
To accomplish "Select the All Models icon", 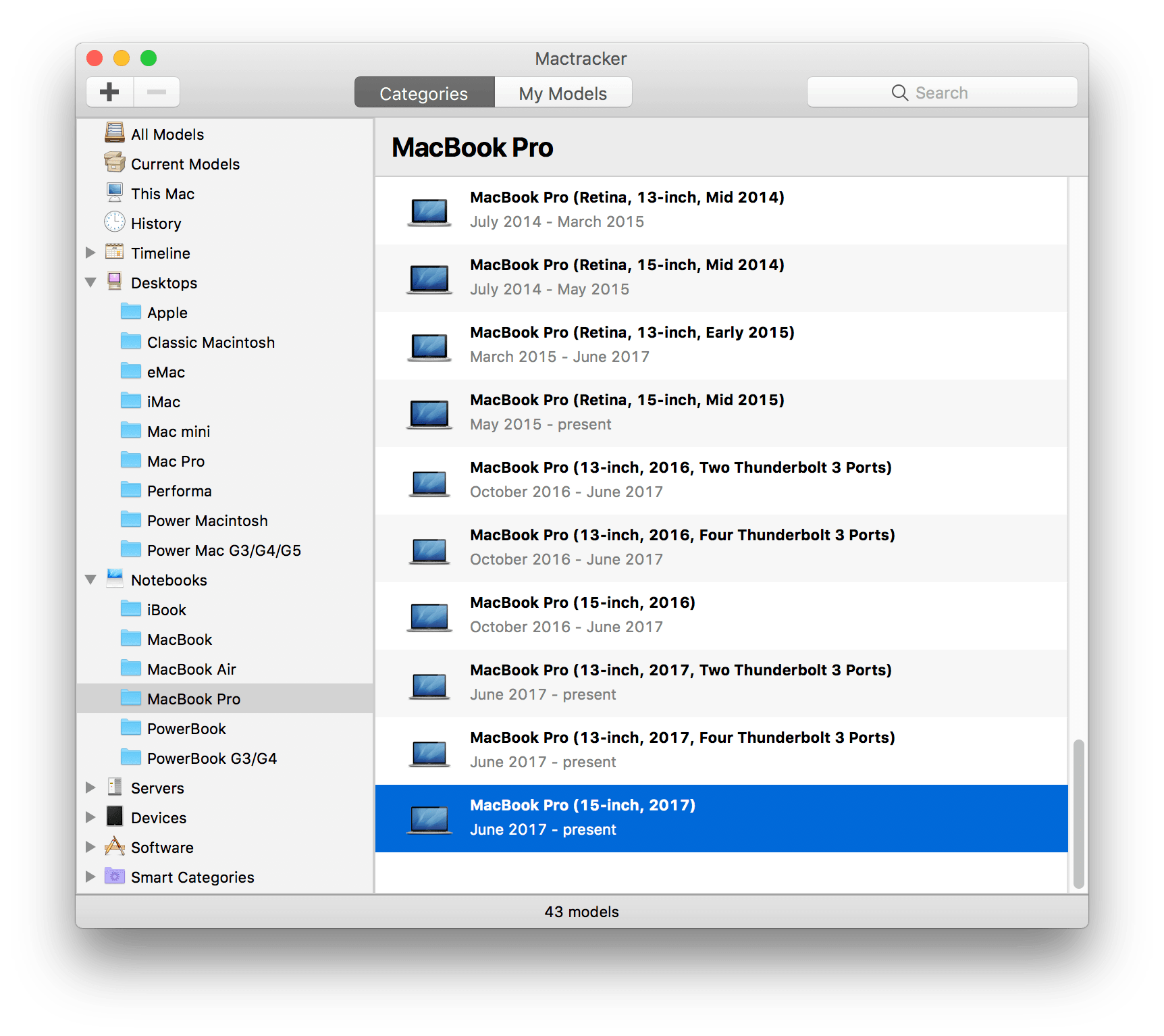I will click(115, 133).
